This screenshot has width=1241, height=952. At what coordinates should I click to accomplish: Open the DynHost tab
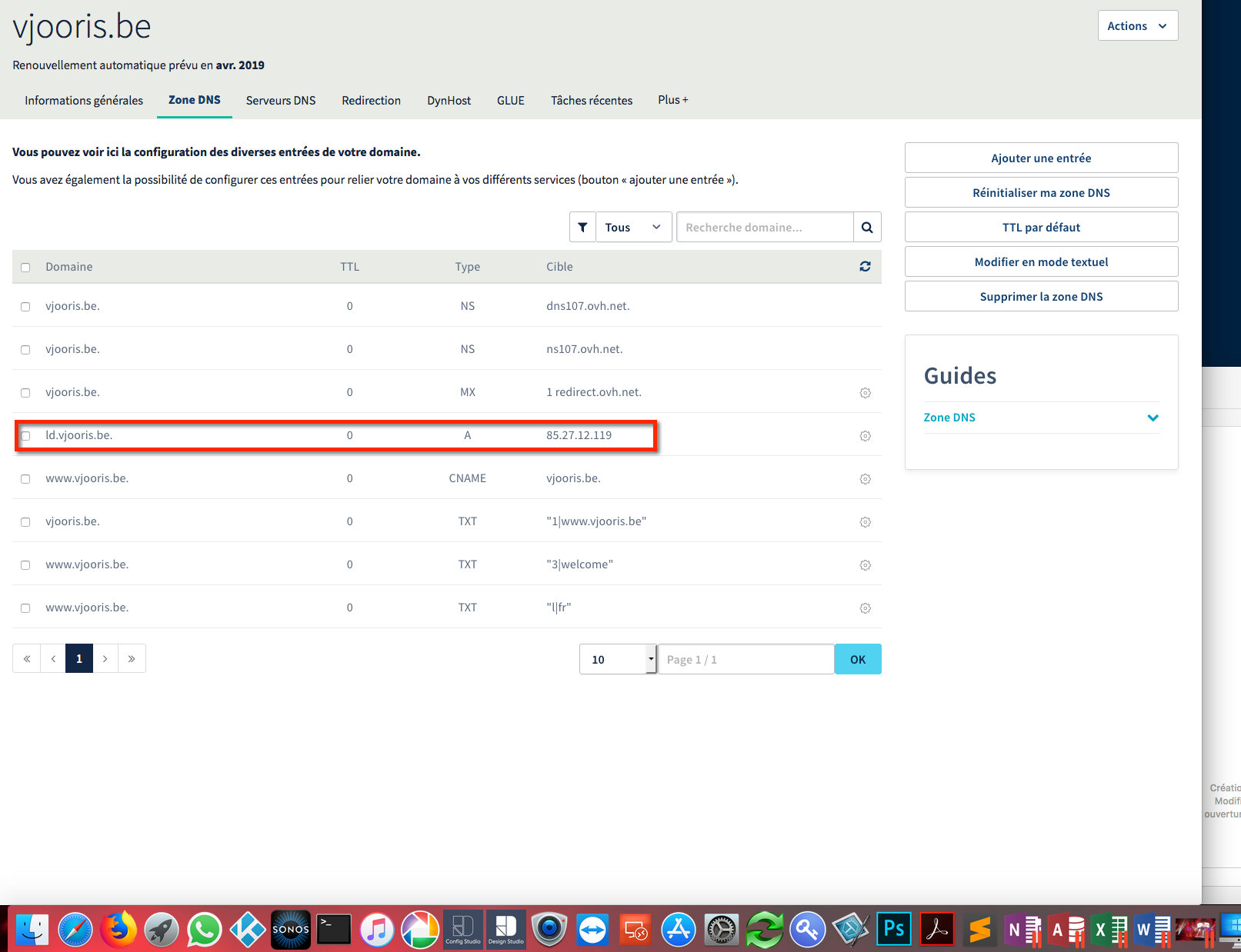pos(449,100)
